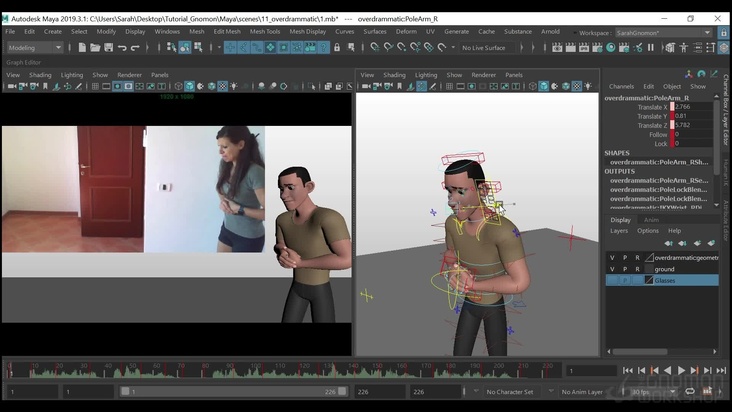Toggle wireframe on shaded in right viewport

coord(565,86)
